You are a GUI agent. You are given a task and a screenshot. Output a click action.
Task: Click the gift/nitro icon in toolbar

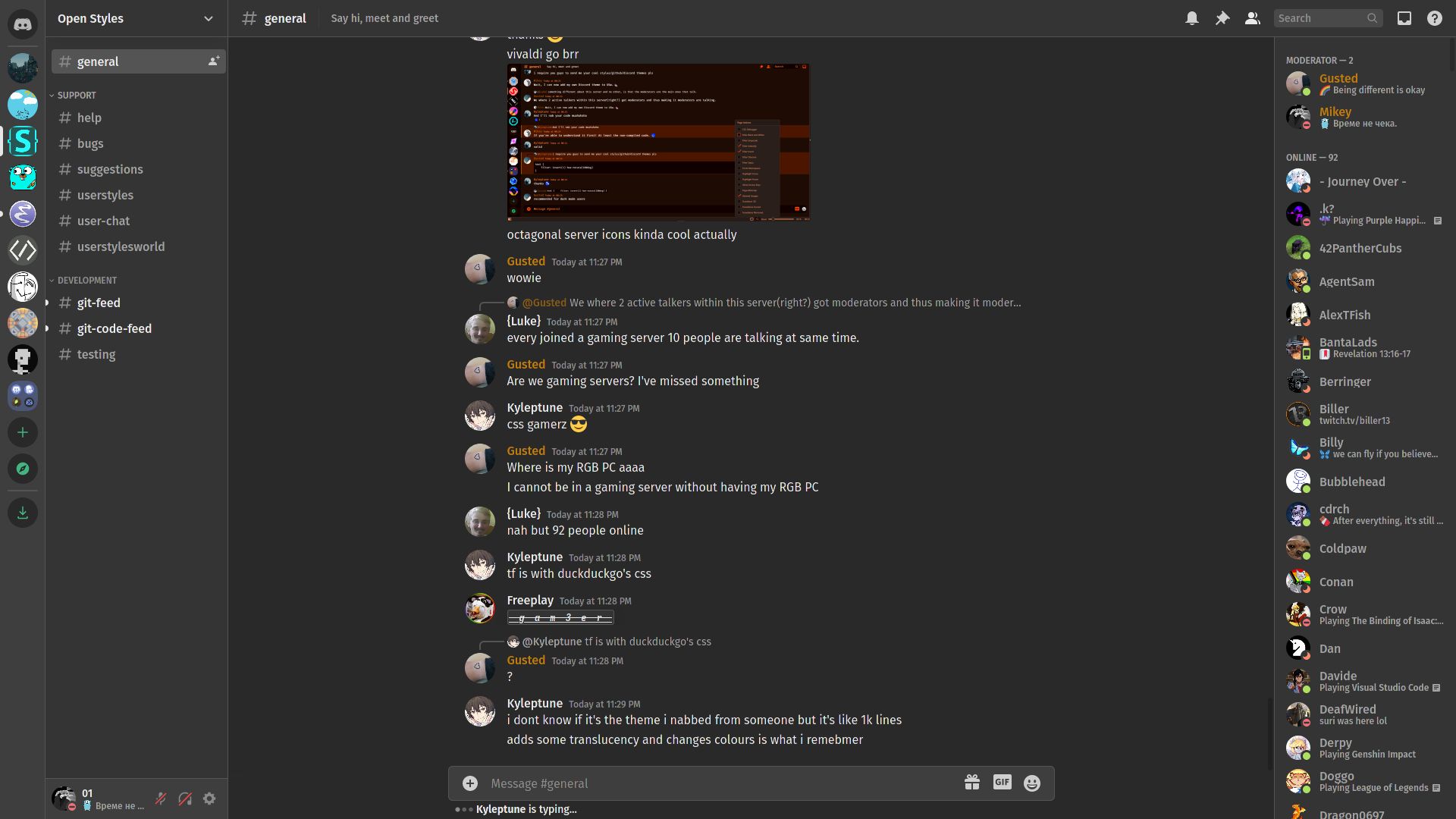(972, 782)
